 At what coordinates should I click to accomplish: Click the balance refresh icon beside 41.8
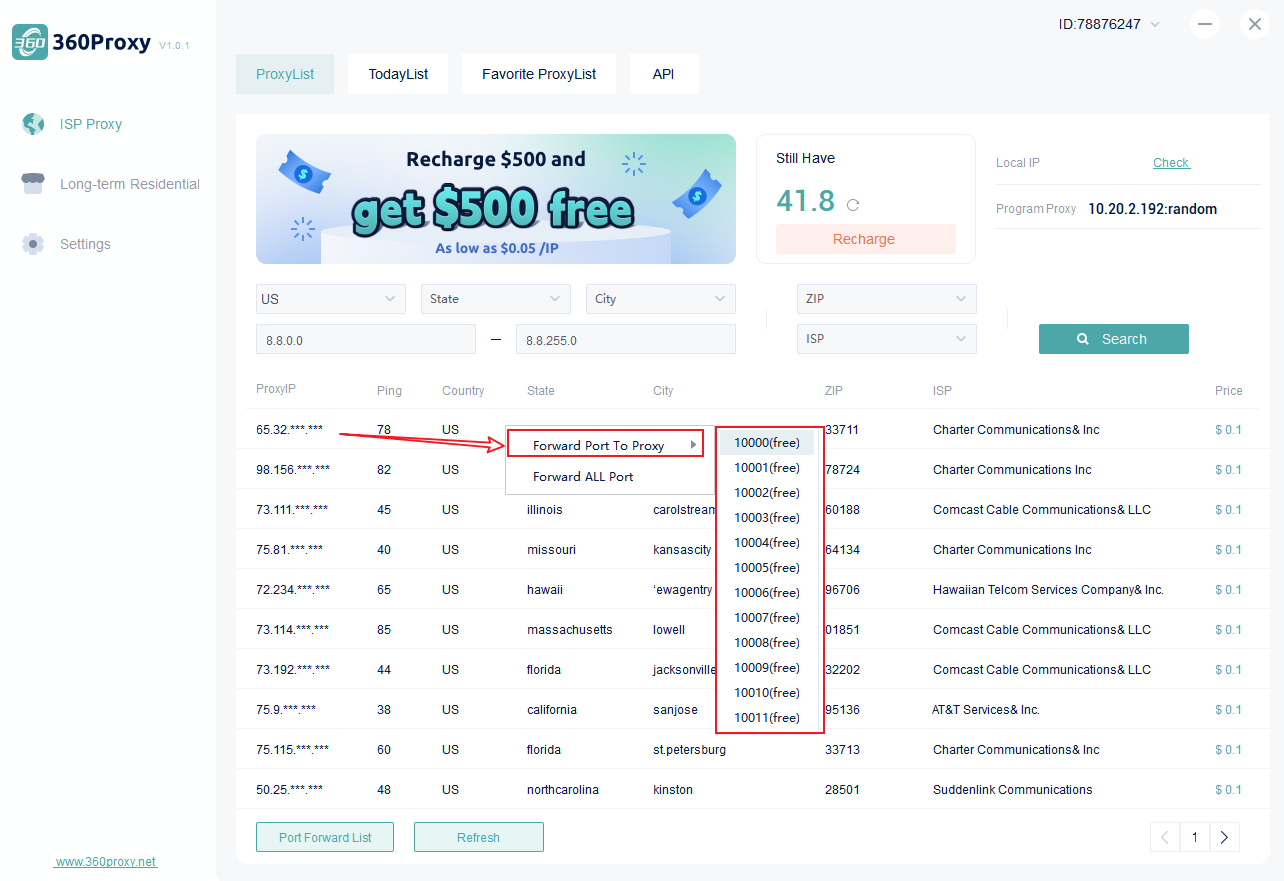coord(853,205)
